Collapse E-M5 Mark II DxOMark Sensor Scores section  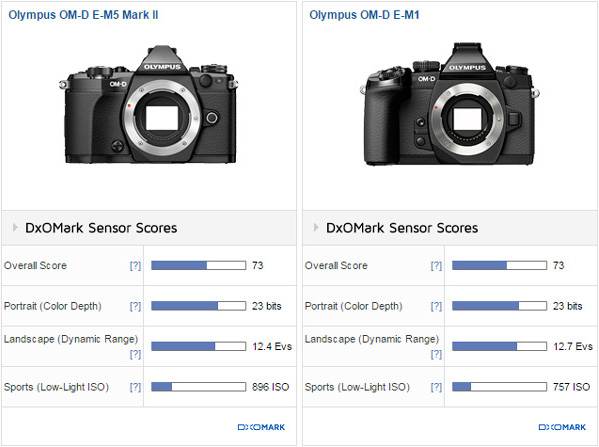tap(15, 228)
